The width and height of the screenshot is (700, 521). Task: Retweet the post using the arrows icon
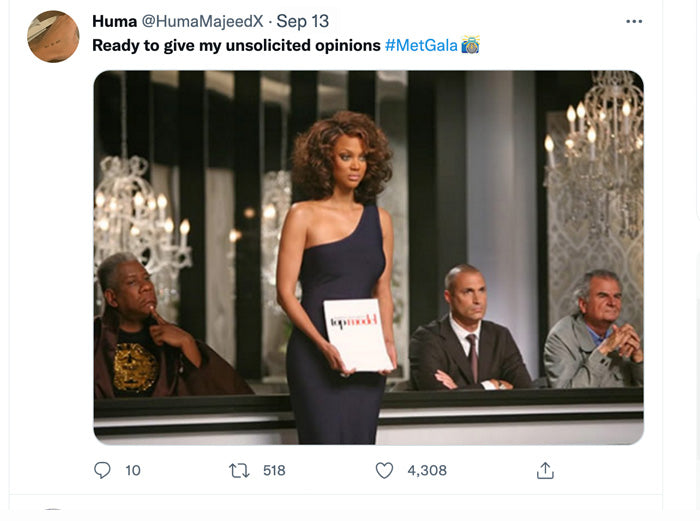coord(239,470)
